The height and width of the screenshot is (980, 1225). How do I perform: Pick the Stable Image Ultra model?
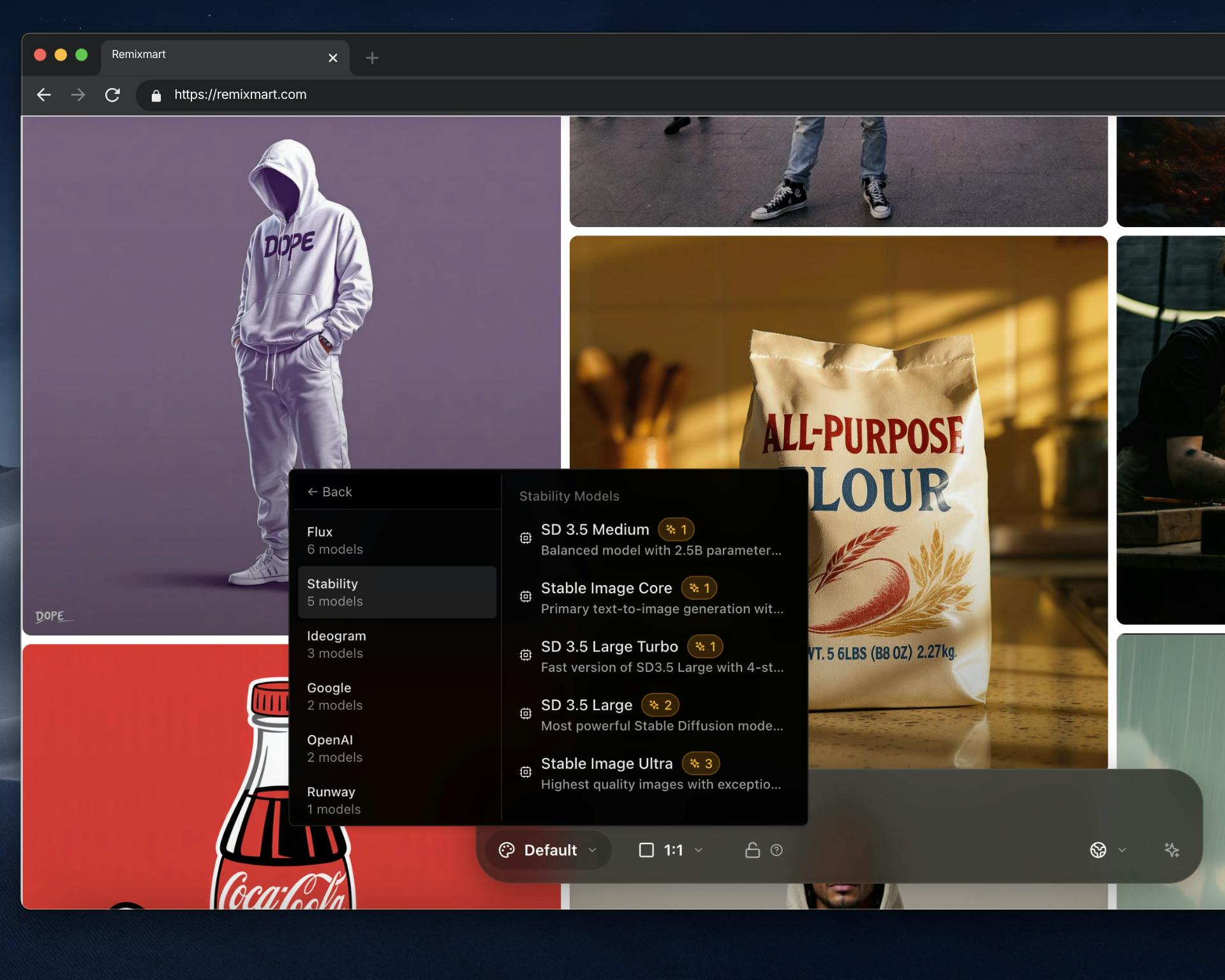654,773
